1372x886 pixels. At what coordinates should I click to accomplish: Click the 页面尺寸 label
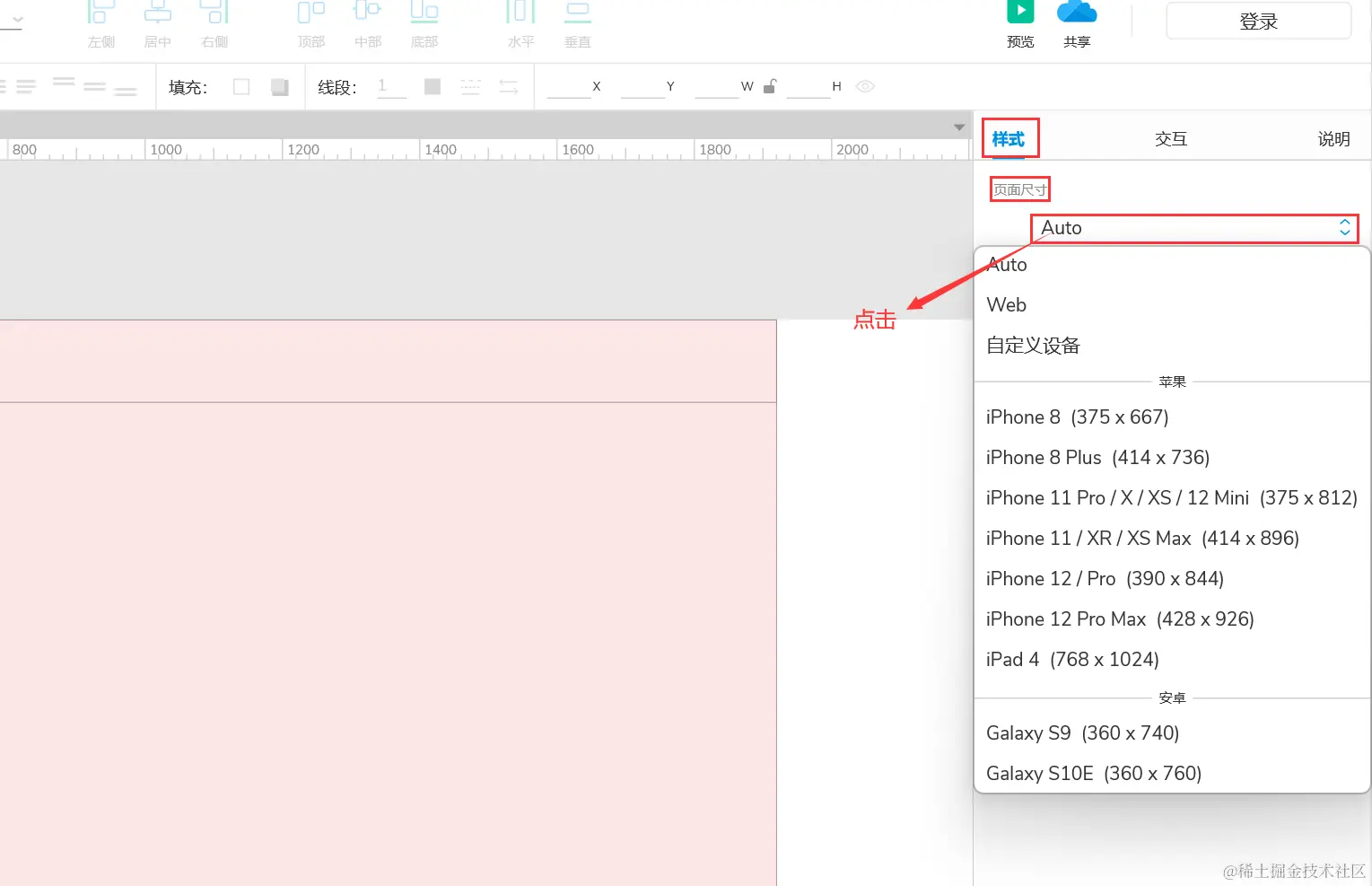(x=1019, y=189)
